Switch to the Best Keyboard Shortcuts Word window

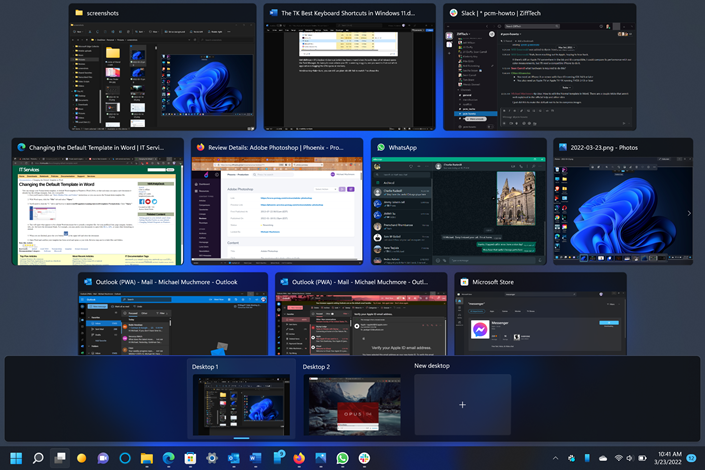349,67
